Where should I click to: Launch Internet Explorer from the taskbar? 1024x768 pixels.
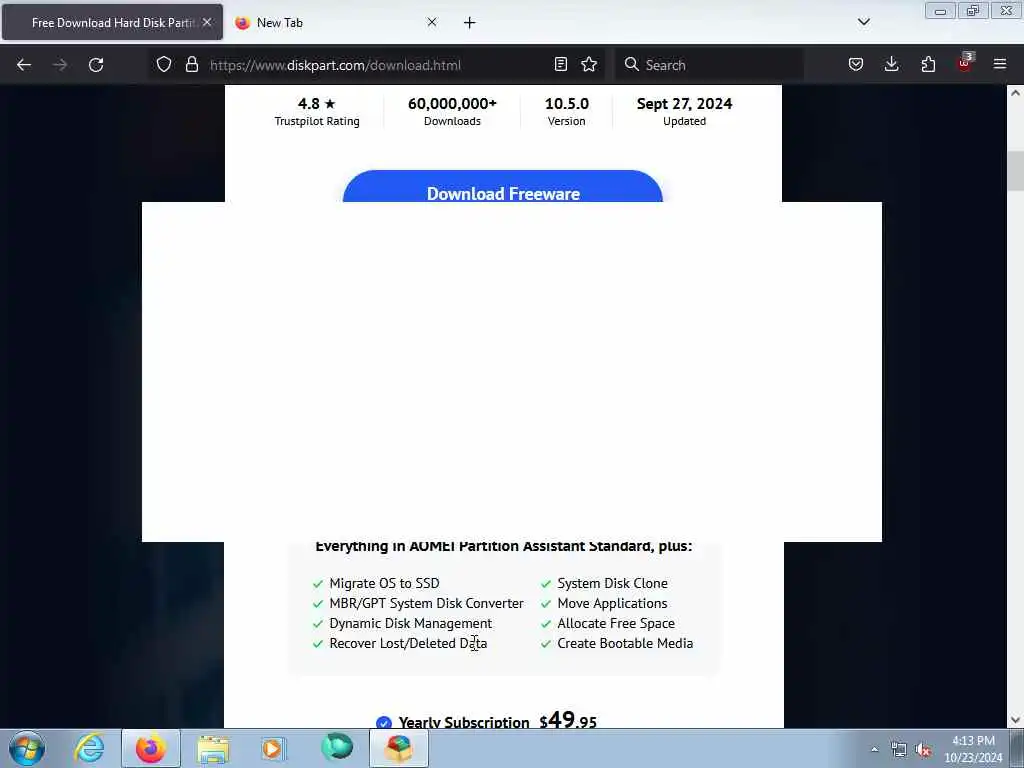[x=89, y=748]
